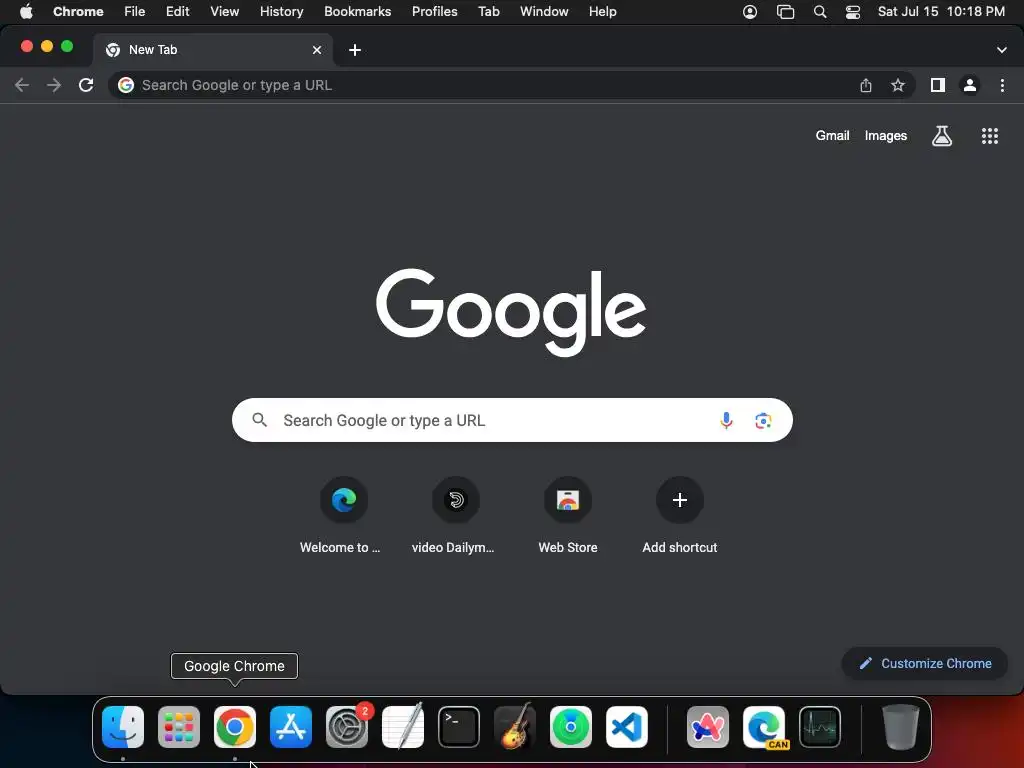Open Finder in the Dock

(123, 727)
